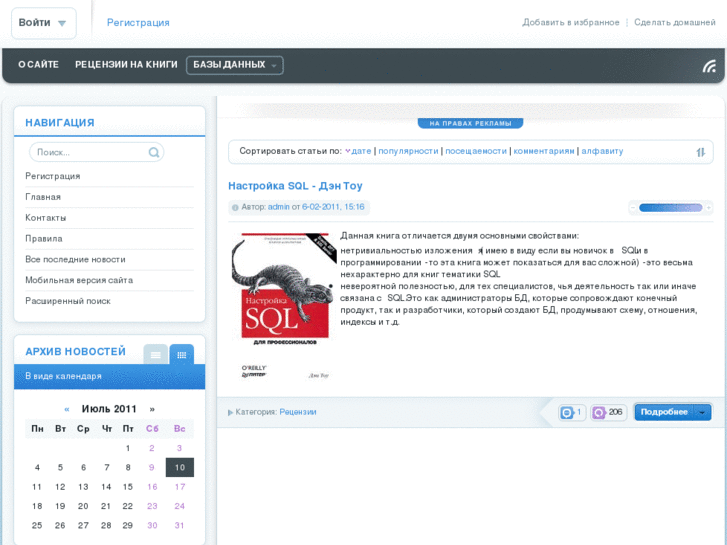The image size is (727, 545).
Task: Open the Рецензии category link
Action: click(298, 412)
